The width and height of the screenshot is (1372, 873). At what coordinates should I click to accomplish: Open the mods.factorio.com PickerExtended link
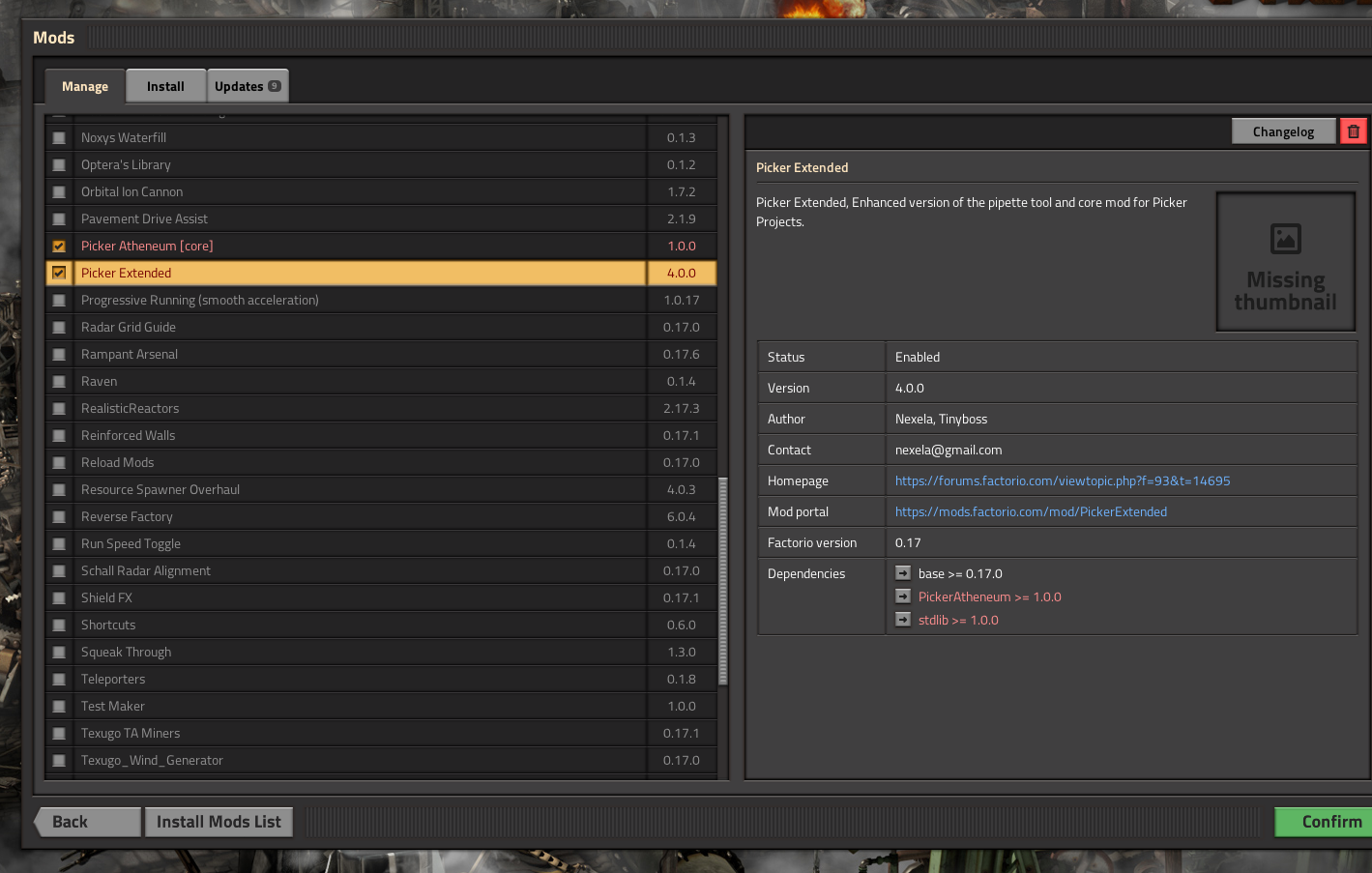(x=1031, y=511)
